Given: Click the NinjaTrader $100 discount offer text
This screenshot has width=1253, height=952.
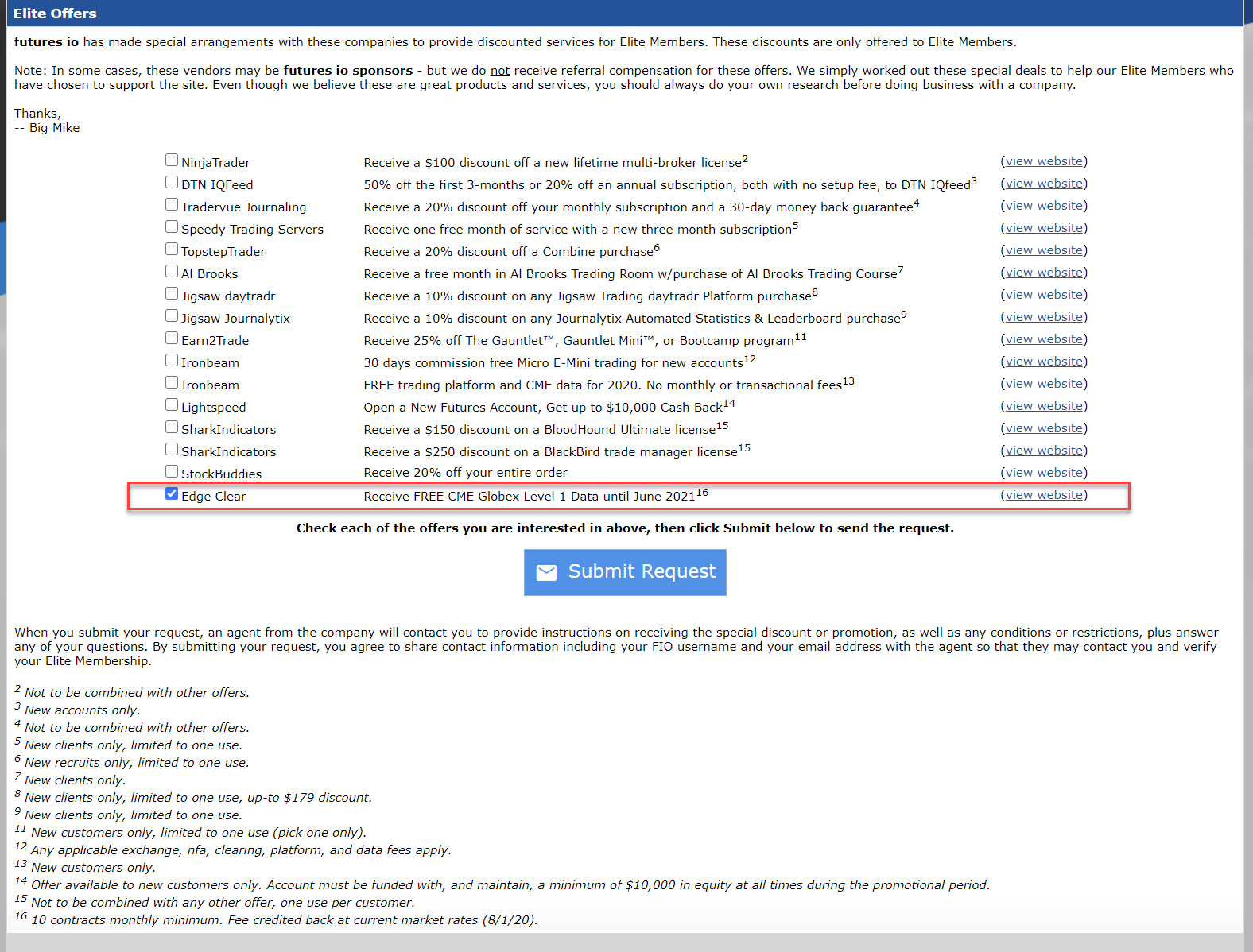Looking at the screenshot, I should (556, 162).
